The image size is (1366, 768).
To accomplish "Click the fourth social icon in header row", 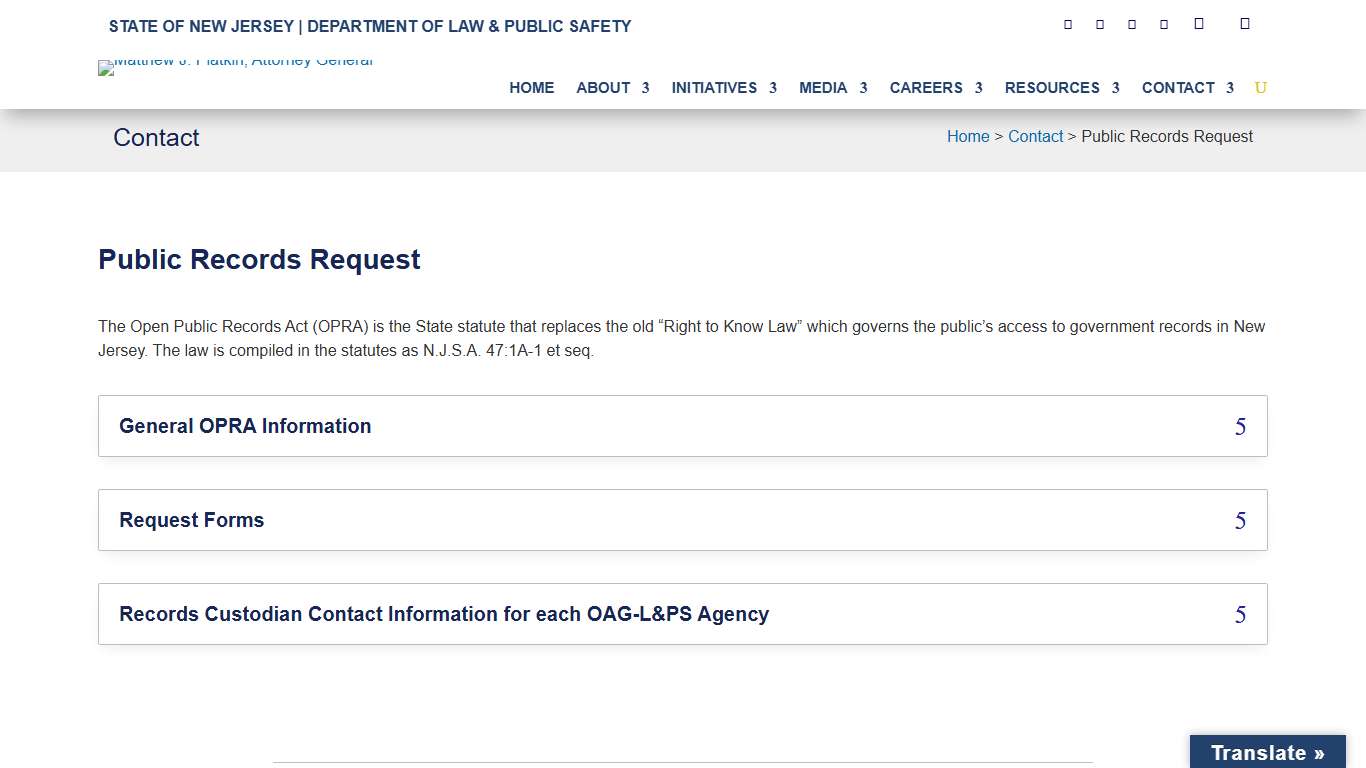I will [1163, 23].
